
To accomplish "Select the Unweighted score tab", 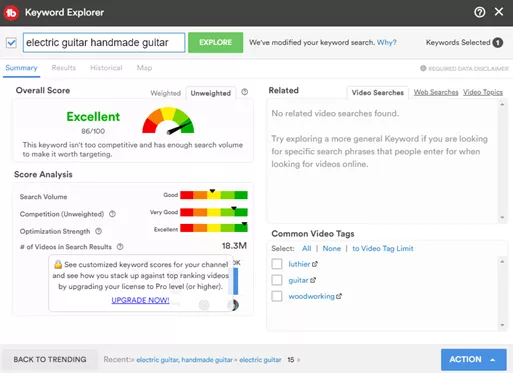I will (211, 93).
